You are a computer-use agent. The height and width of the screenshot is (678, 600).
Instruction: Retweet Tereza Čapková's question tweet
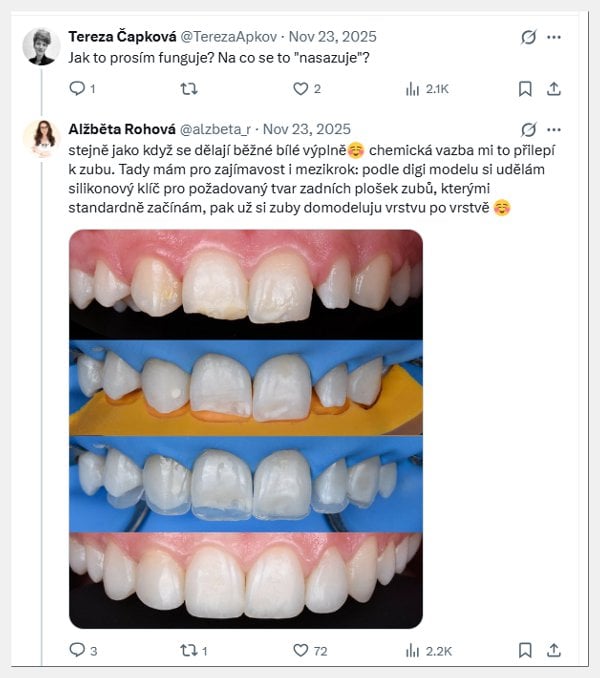click(x=188, y=89)
